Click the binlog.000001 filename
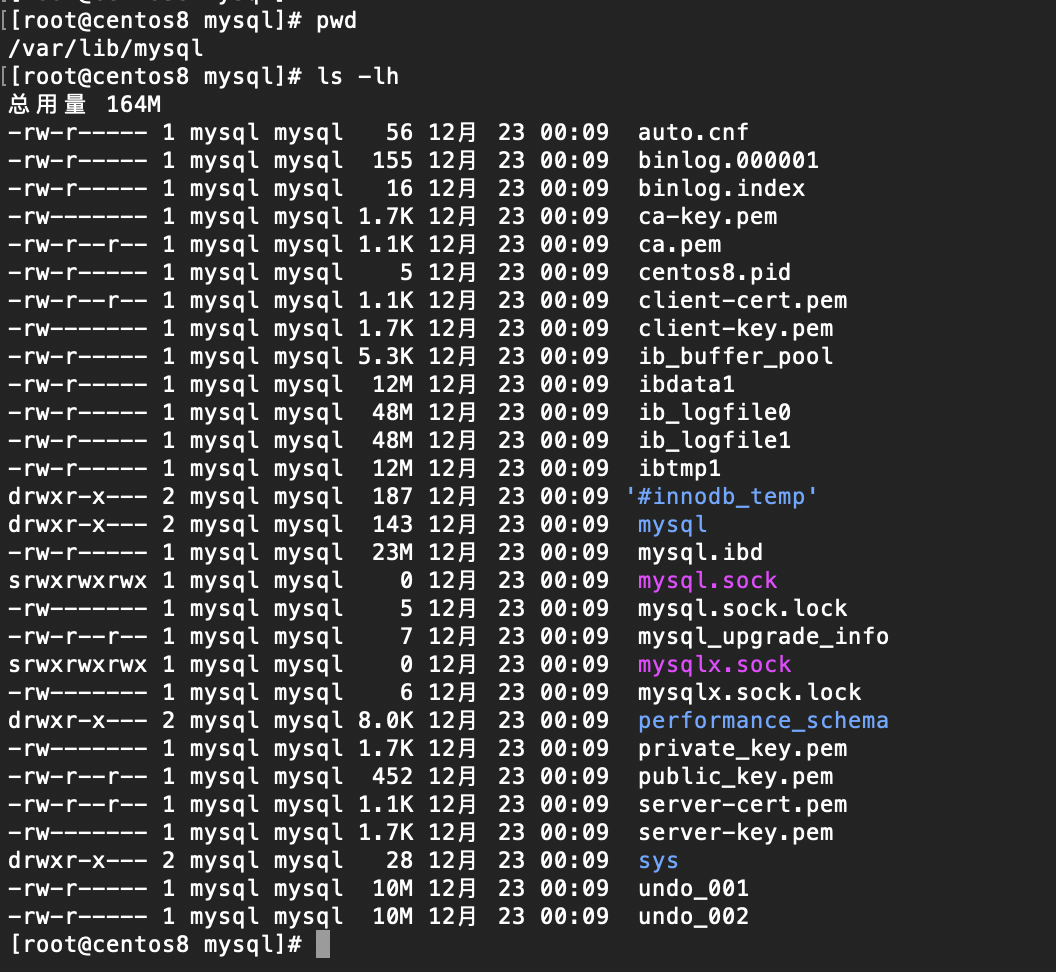 [728, 160]
